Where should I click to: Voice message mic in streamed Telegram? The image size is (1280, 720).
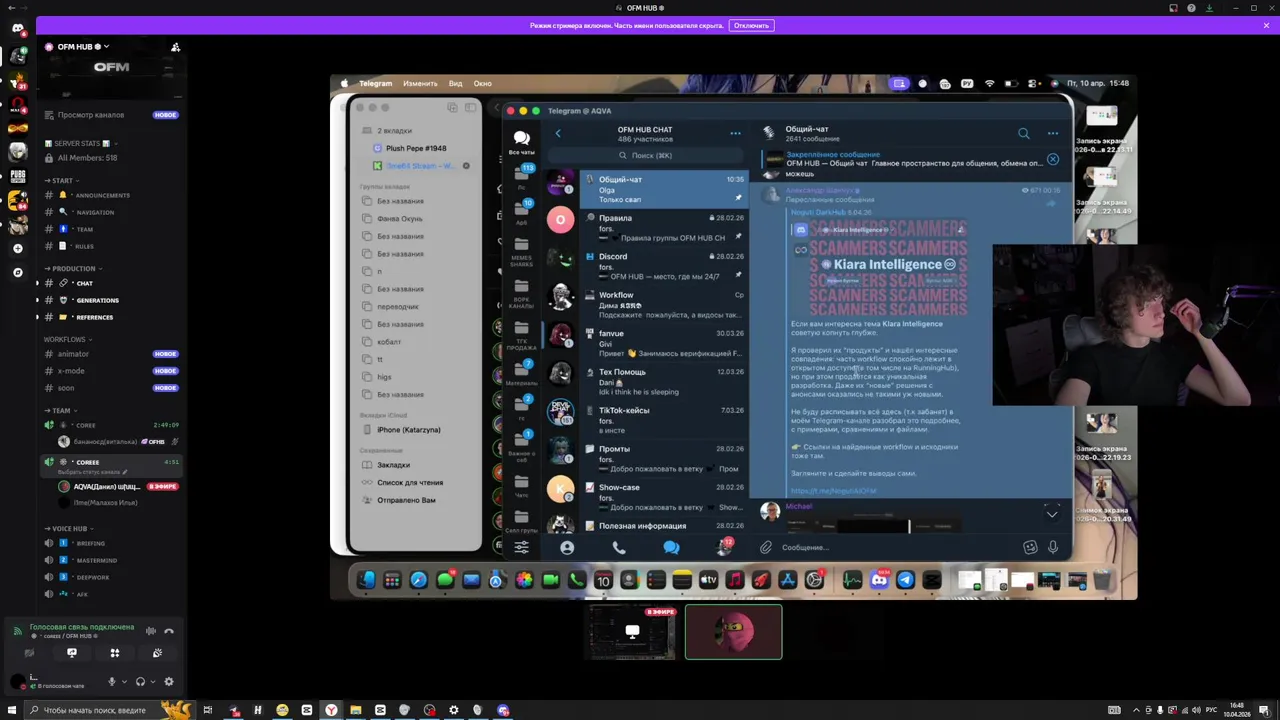coord(1053,547)
